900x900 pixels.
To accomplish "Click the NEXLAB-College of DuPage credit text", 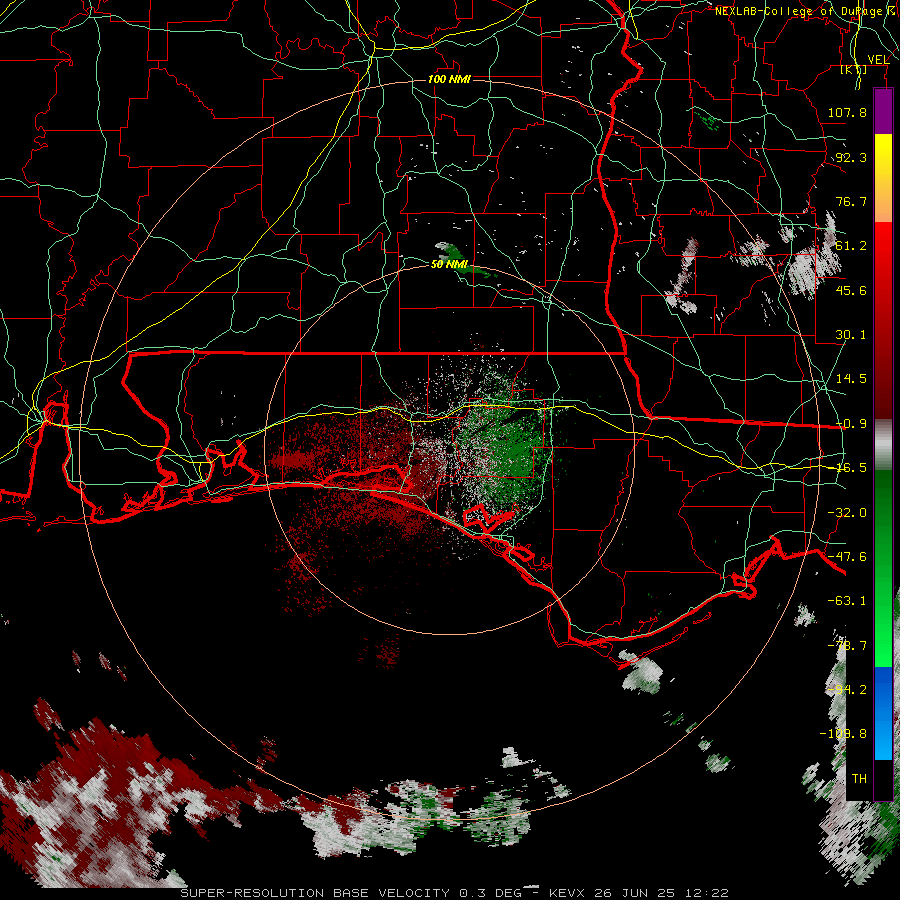I will (x=799, y=11).
